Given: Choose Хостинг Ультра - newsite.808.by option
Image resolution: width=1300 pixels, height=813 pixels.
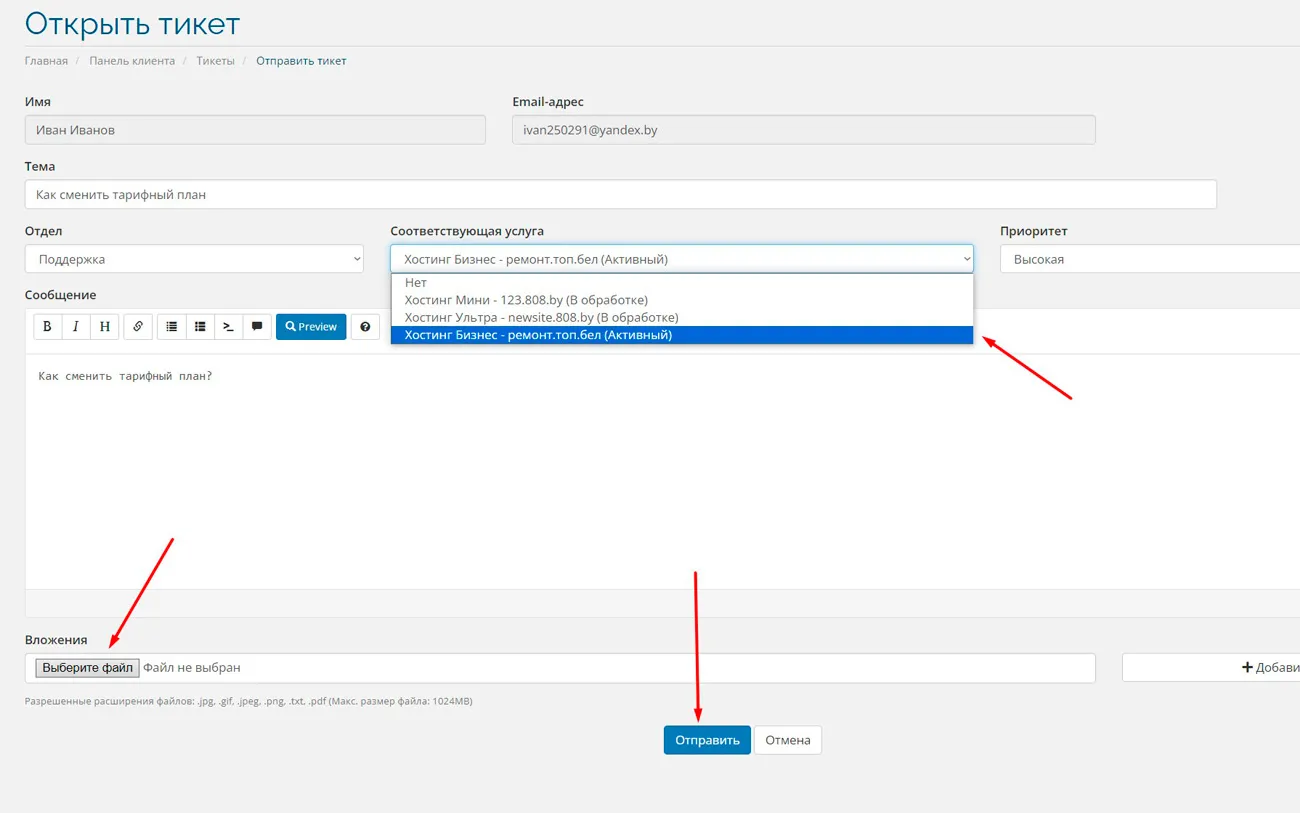Looking at the screenshot, I should 541,317.
